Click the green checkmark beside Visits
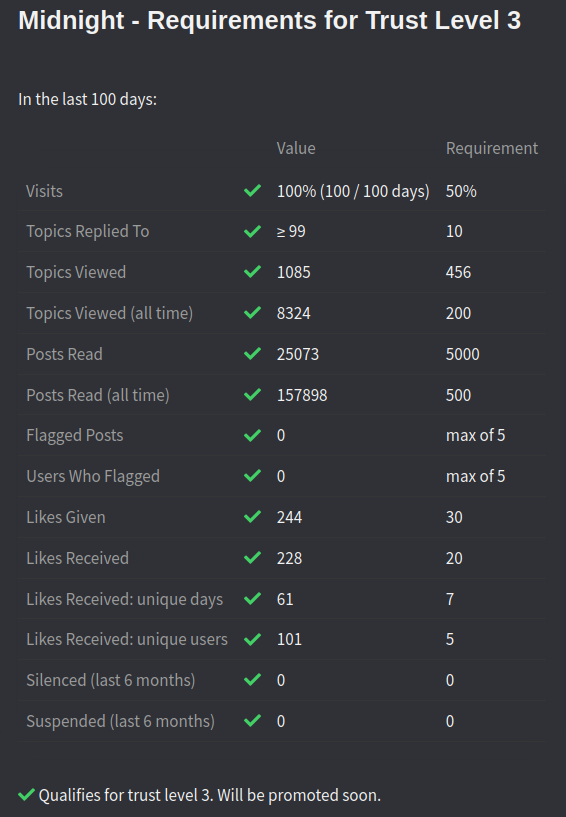The width and height of the screenshot is (566, 817). tap(252, 191)
